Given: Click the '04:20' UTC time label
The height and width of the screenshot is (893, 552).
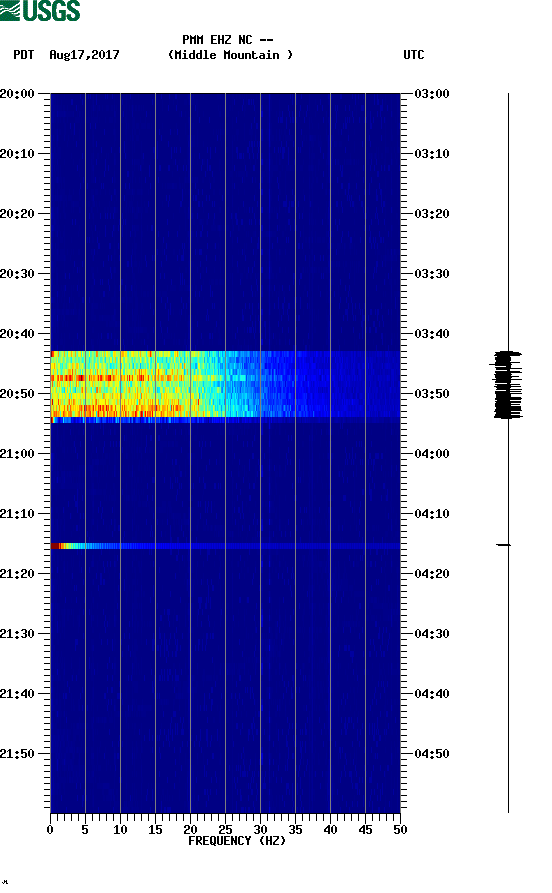Looking at the screenshot, I should coord(432,574).
